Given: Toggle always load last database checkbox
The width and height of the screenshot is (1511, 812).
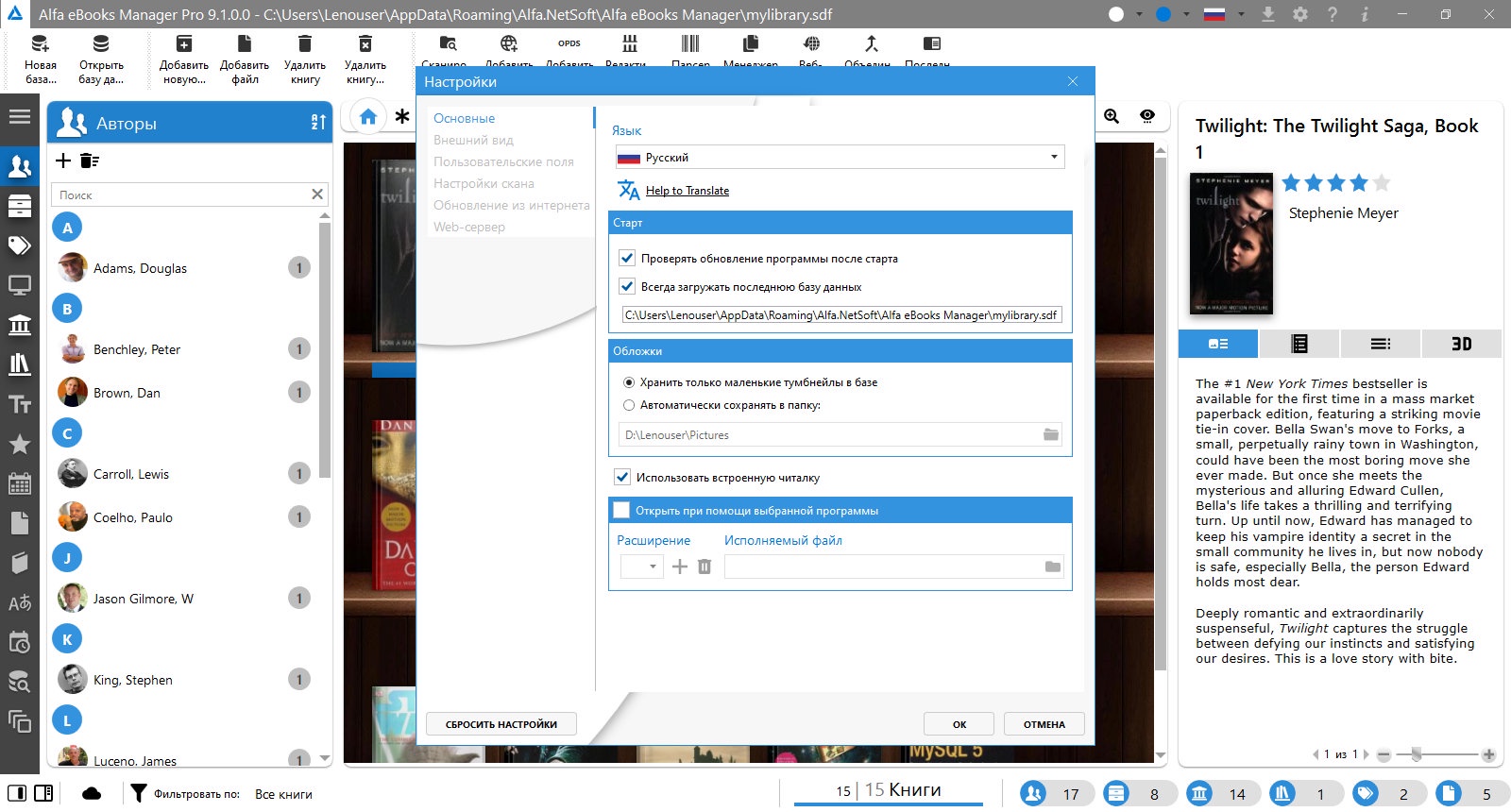Looking at the screenshot, I should [627, 286].
